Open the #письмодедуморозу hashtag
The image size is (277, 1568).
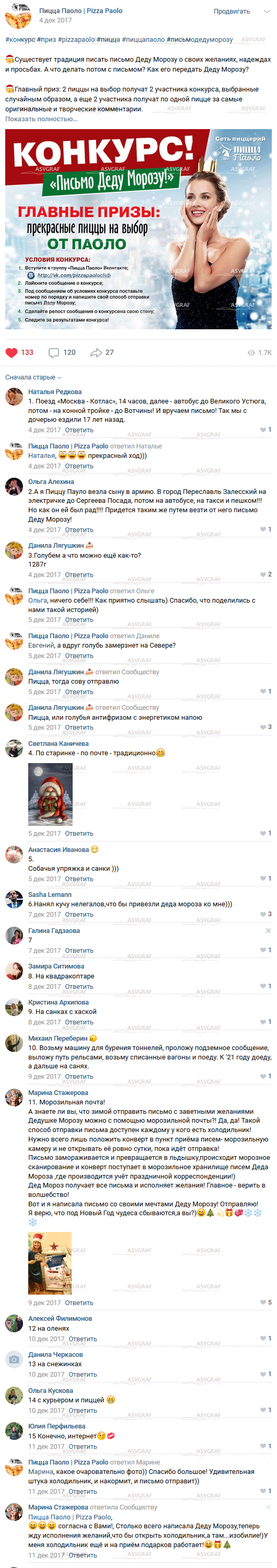(x=200, y=40)
